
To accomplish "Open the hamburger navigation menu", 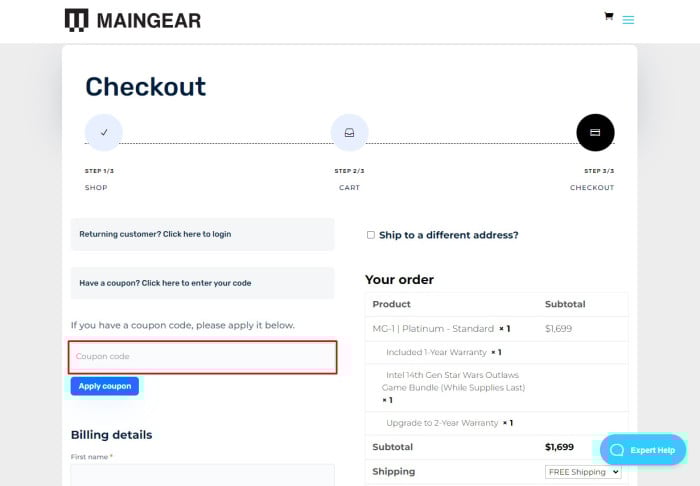I will (628, 19).
